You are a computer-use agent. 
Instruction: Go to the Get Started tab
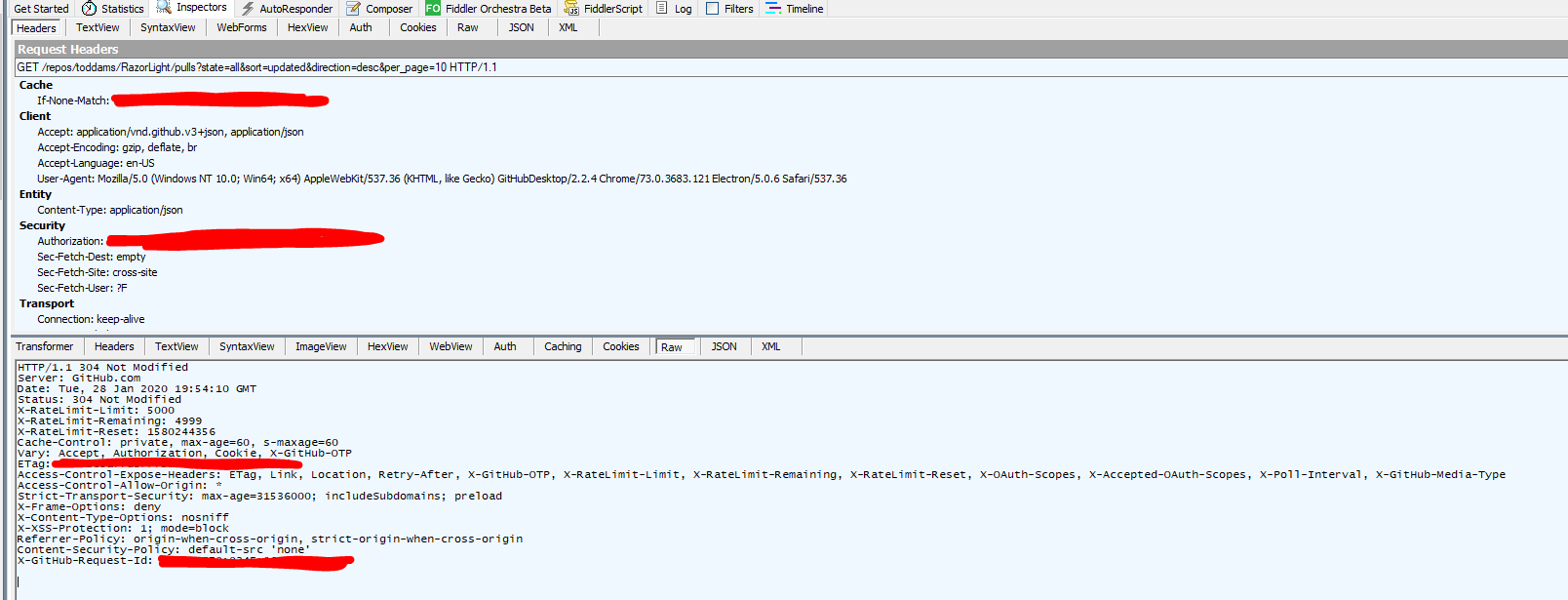[x=41, y=9]
